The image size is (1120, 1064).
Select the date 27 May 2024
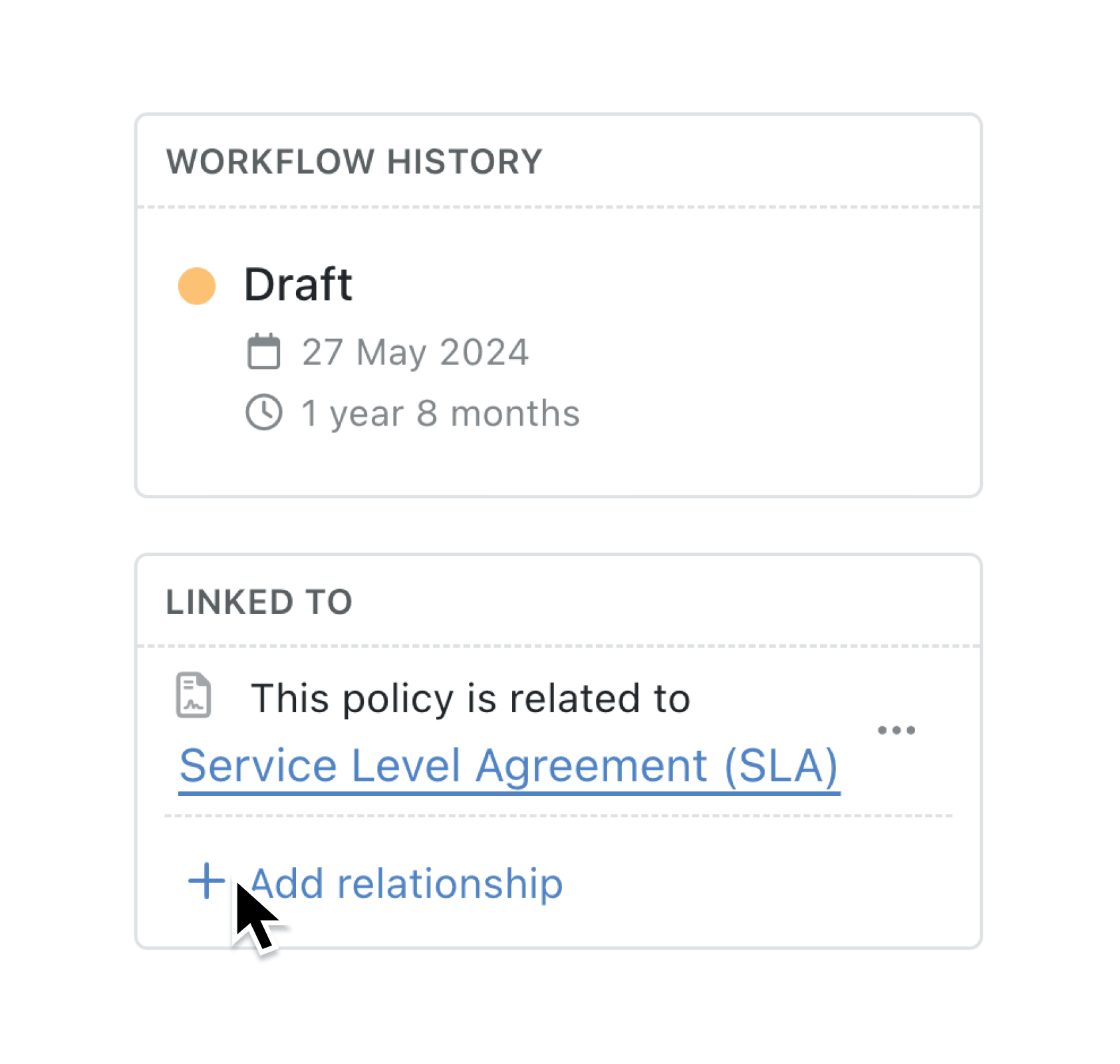(x=414, y=352)
